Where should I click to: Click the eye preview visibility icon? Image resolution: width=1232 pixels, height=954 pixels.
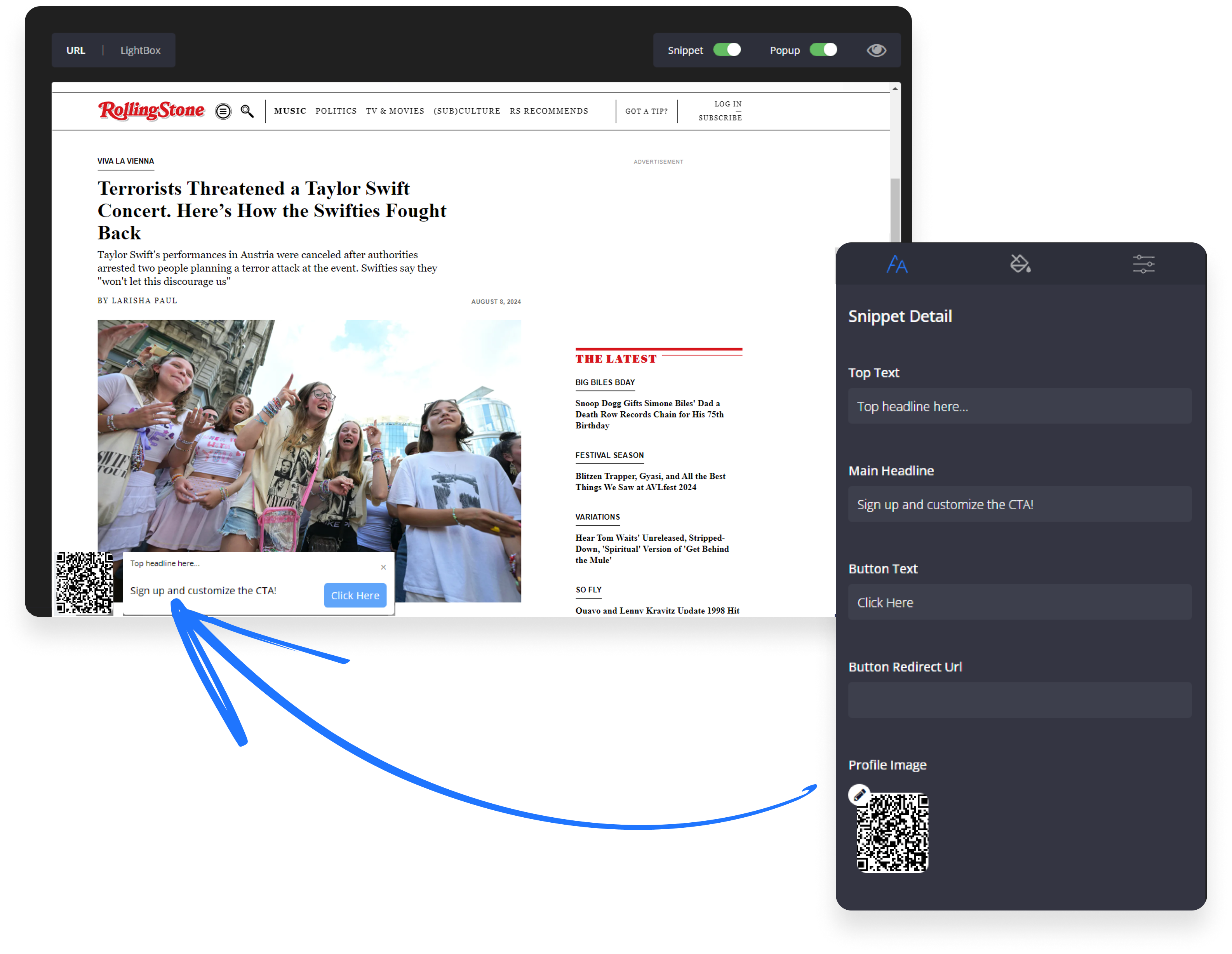pos(876,50)
